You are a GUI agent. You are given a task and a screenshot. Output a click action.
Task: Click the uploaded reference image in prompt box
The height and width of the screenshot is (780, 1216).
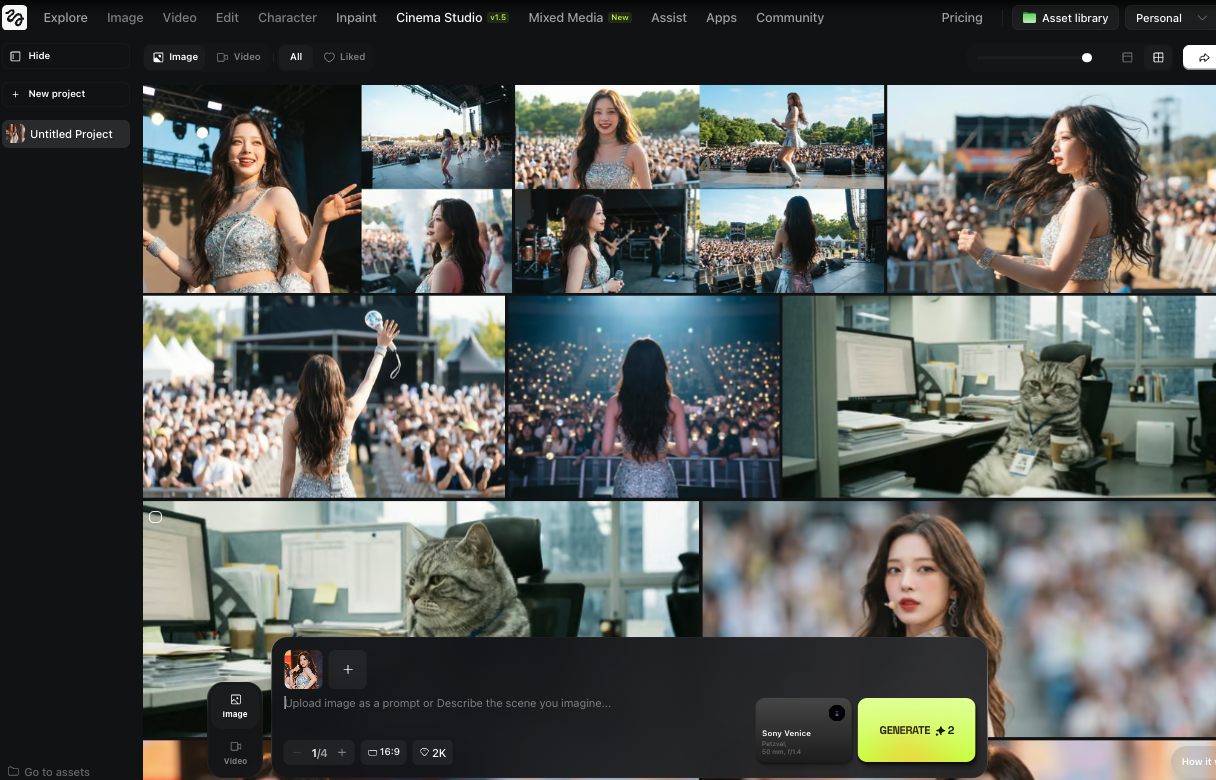(x=303, y=670)
